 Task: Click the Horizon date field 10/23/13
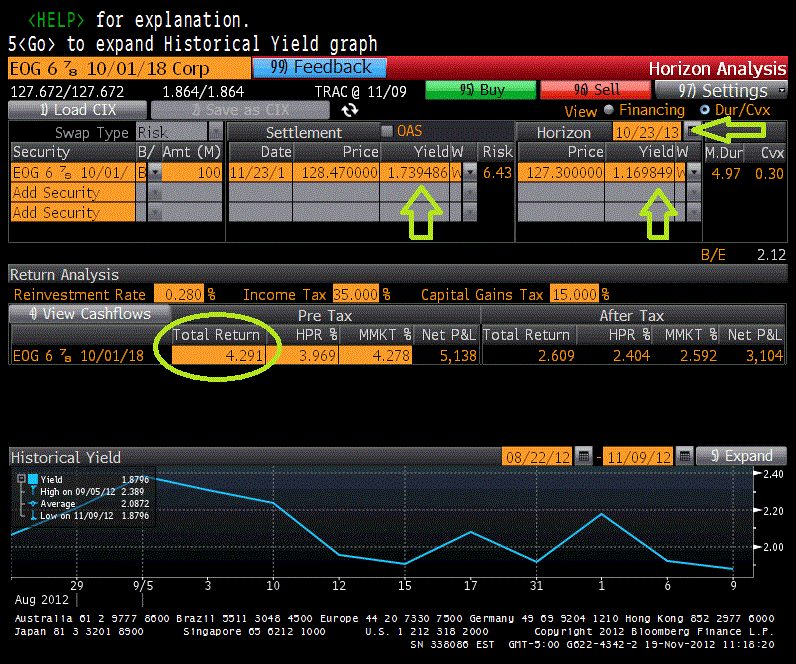pos(647,132)
